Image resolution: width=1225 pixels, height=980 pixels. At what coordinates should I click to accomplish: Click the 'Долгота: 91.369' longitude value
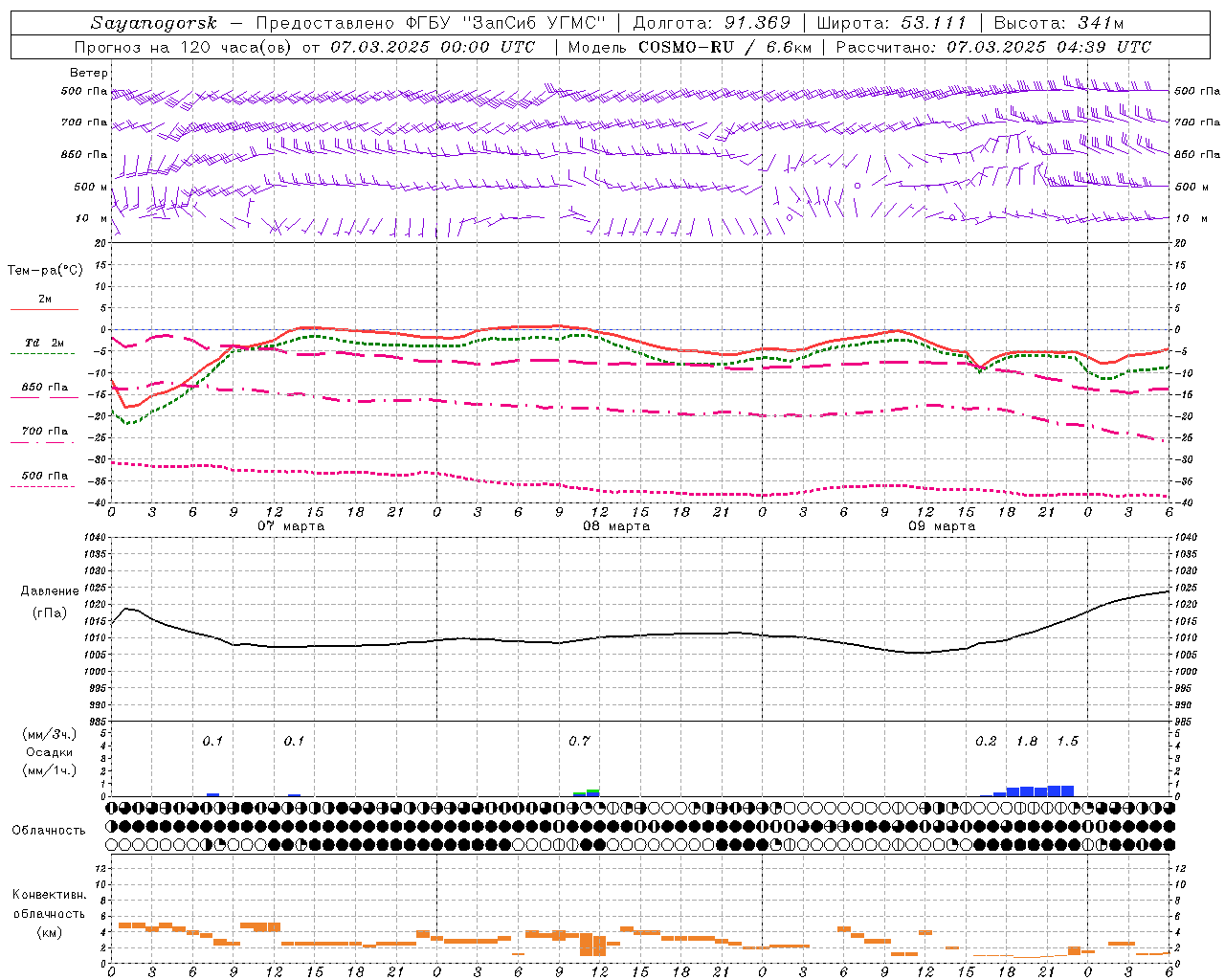pos(711,23)
